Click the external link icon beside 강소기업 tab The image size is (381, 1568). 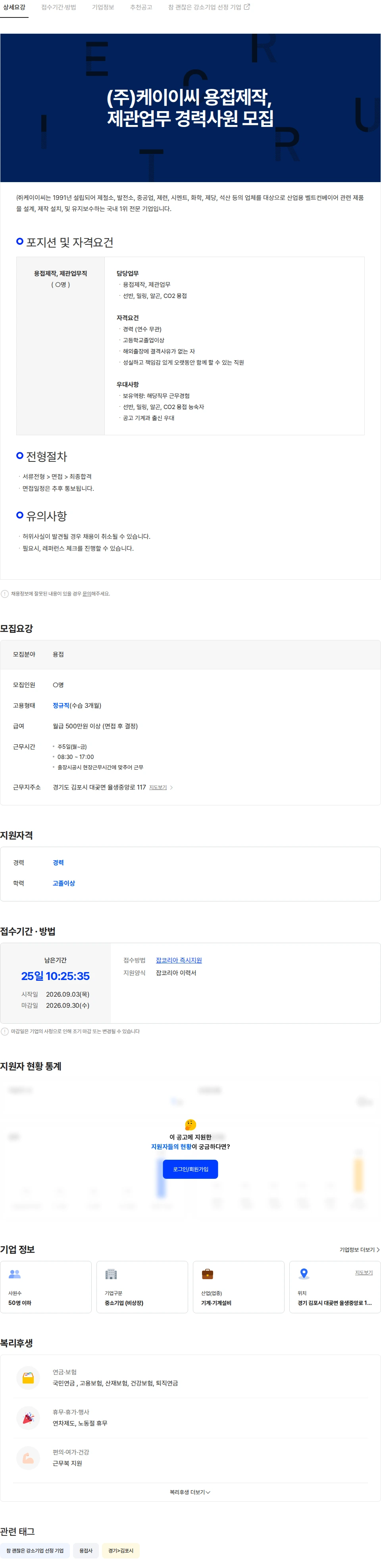coord(247,7)
